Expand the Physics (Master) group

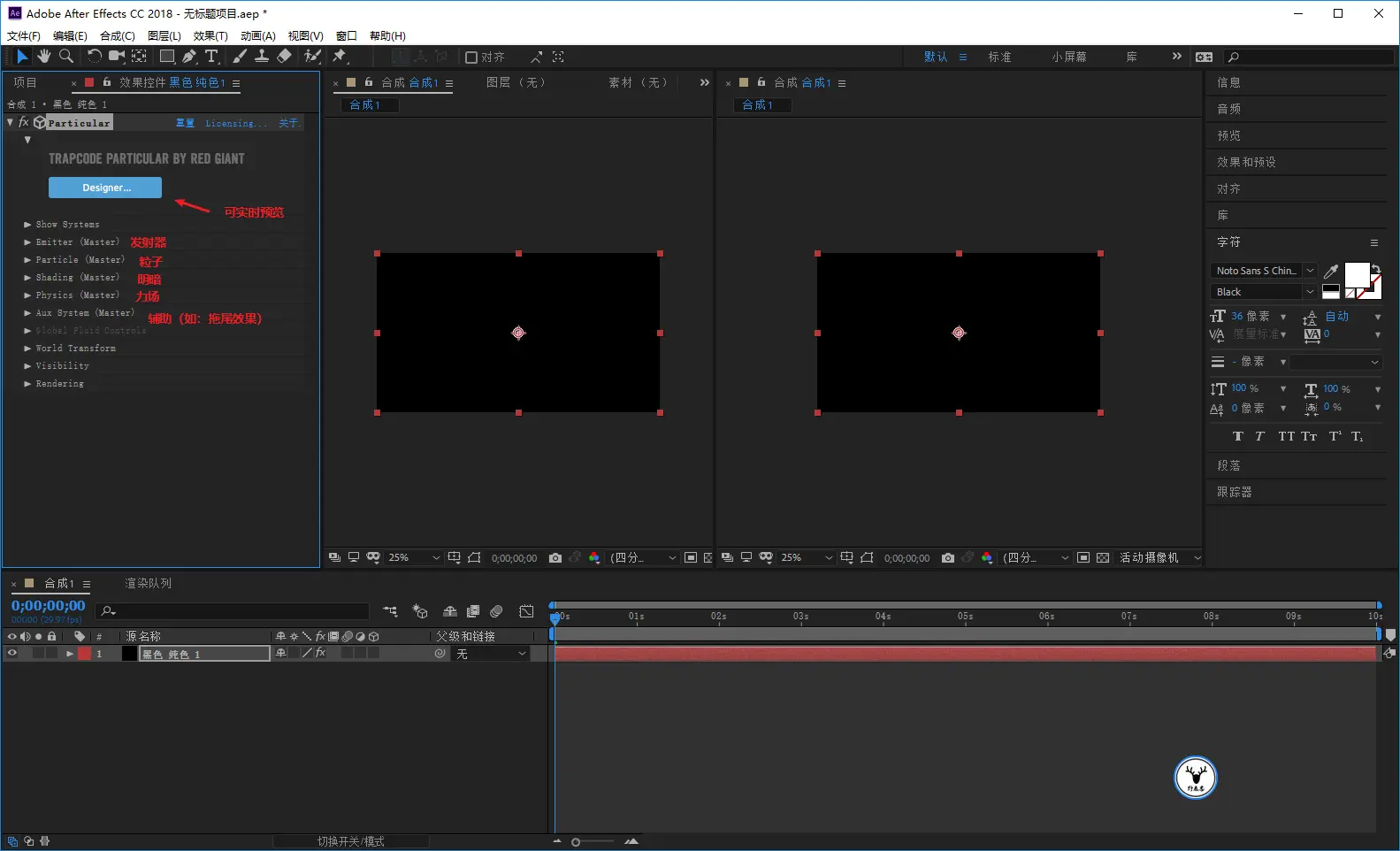tap(27, 295)
